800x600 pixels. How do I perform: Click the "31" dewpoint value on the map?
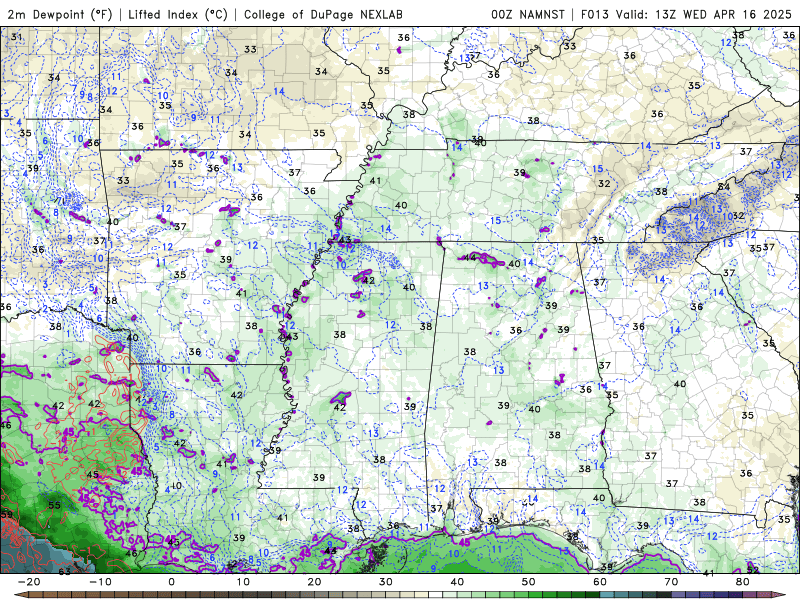(16, 37)
